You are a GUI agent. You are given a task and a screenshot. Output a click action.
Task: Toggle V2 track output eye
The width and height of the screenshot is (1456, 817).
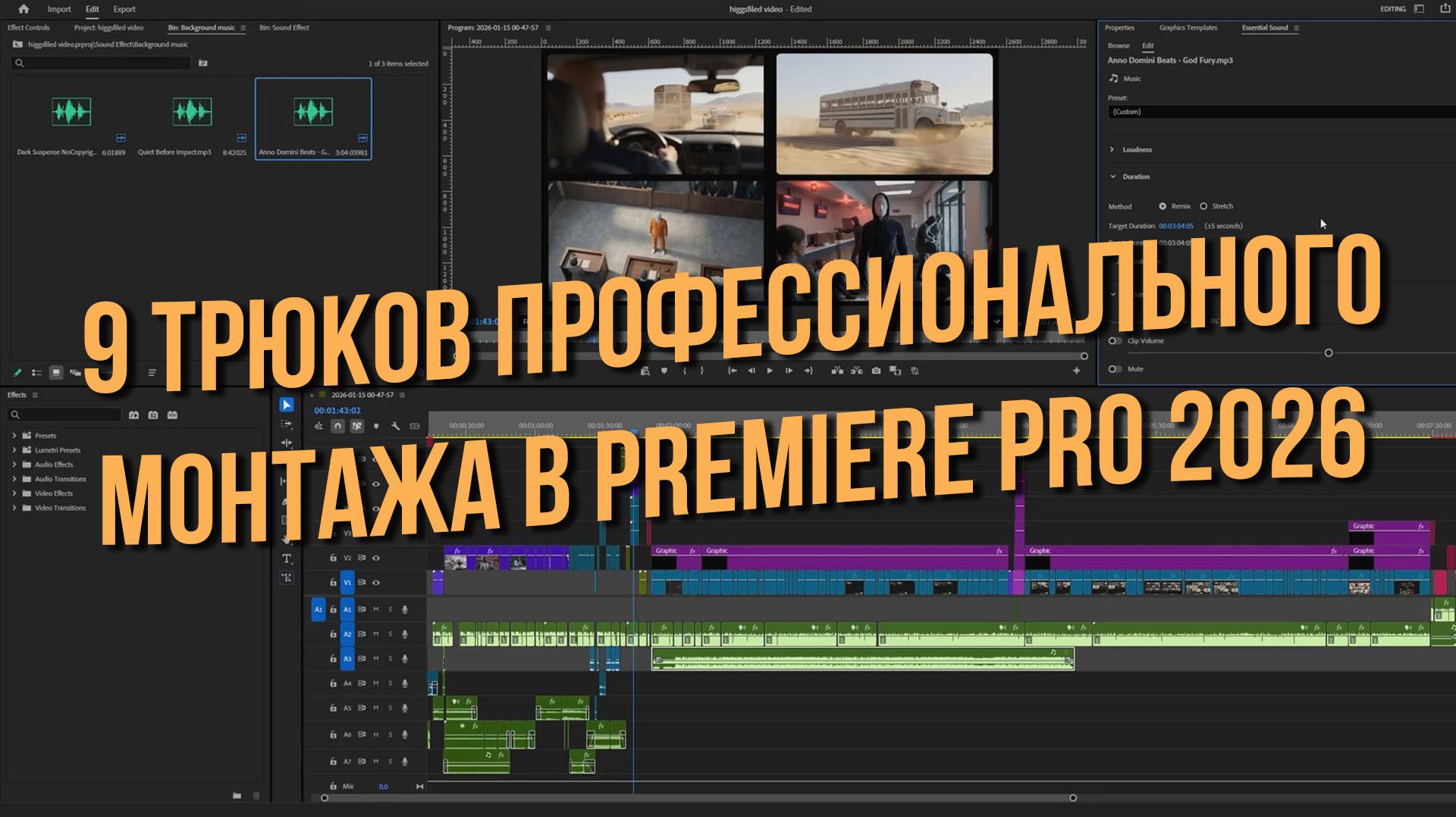coord(376,558)
